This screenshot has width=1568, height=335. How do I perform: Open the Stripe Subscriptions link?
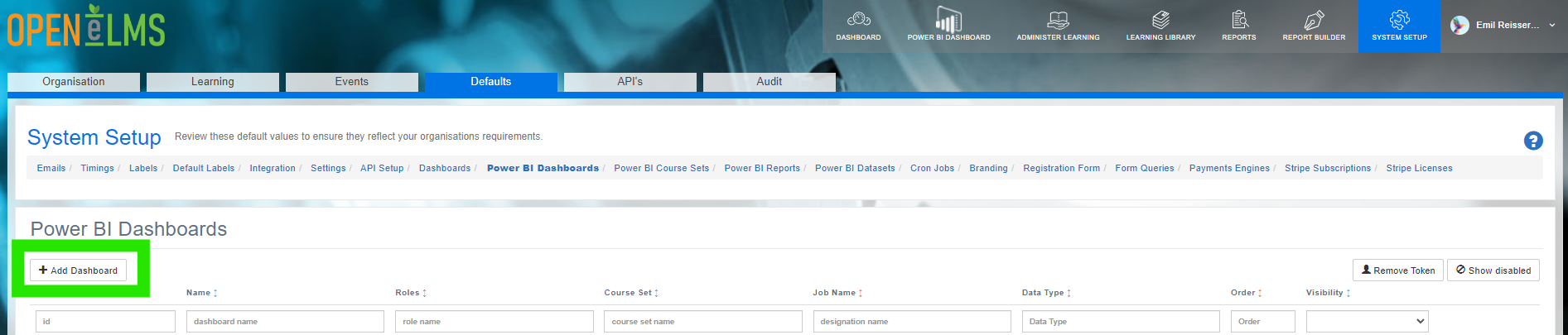tap(1328, 168)
